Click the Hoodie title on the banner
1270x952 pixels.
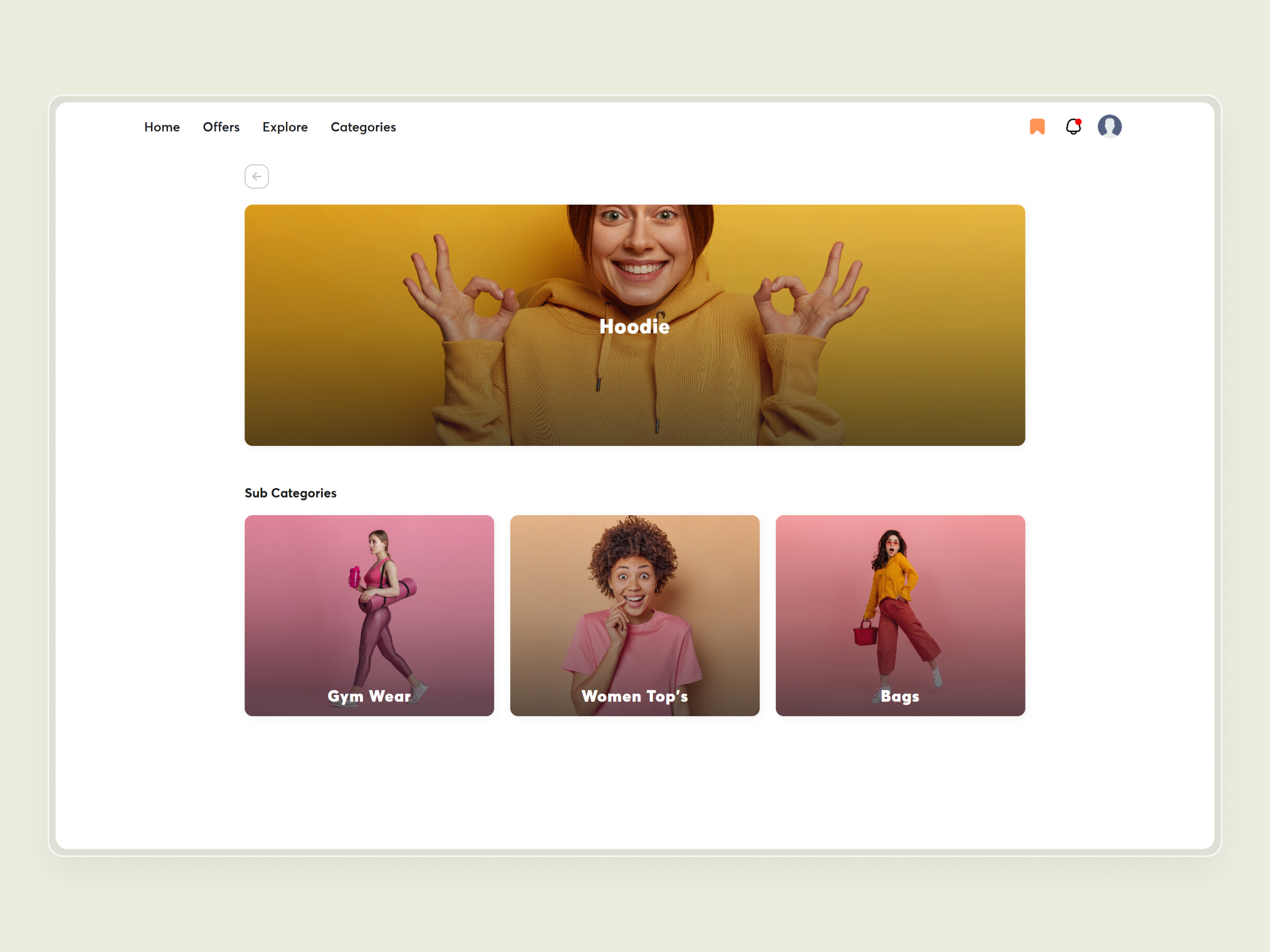pos(634,326)
